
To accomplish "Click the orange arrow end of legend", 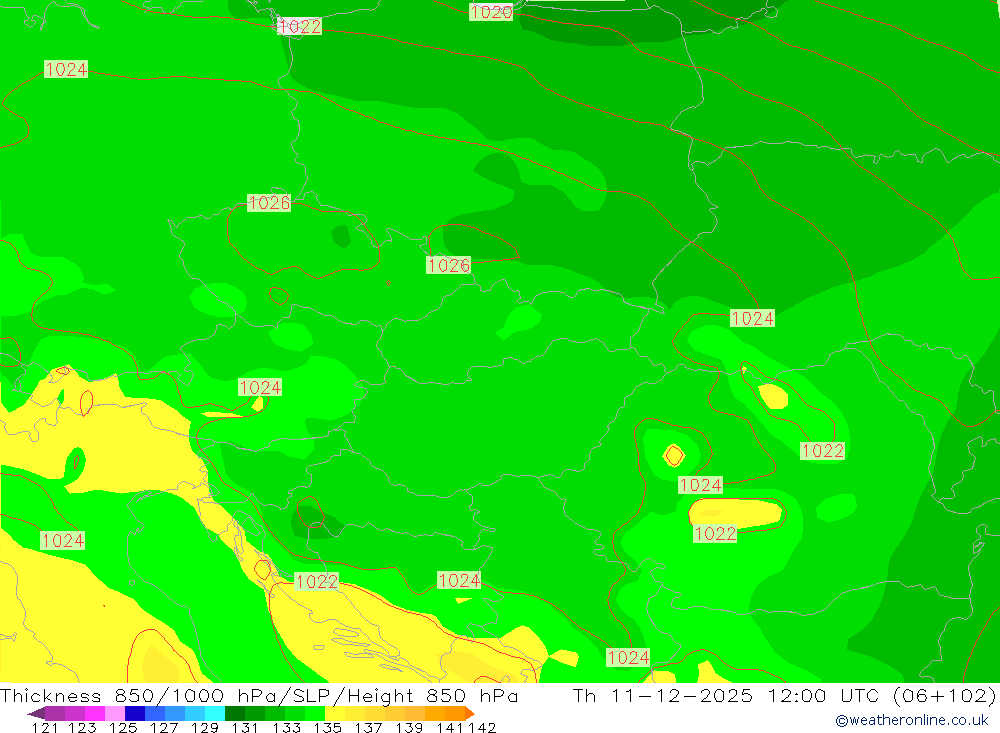I will [x=470, y=713].
